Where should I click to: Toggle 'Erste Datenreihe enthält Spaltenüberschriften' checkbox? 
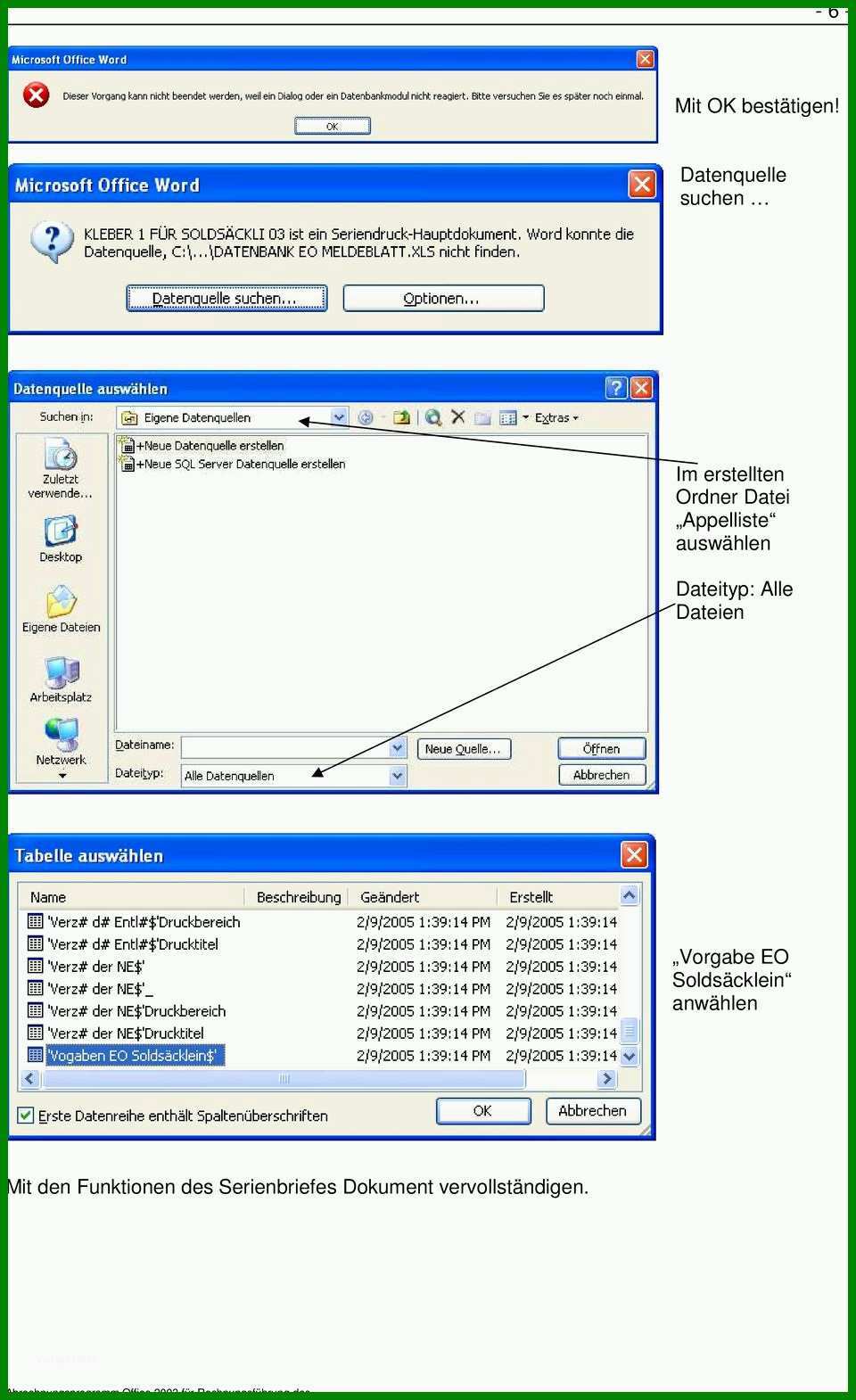coord(26,1116)
